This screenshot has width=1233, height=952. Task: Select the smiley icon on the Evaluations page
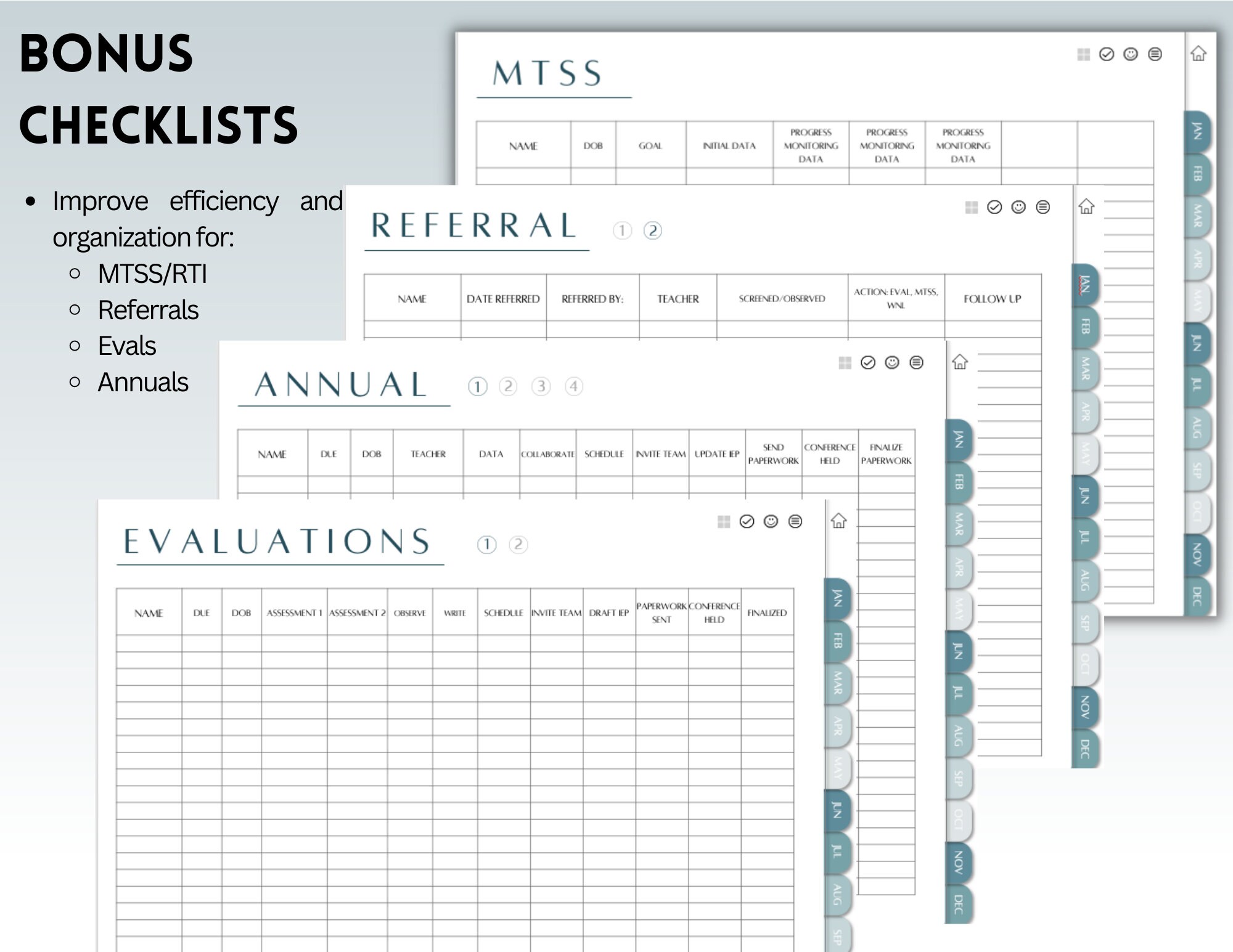771,521
